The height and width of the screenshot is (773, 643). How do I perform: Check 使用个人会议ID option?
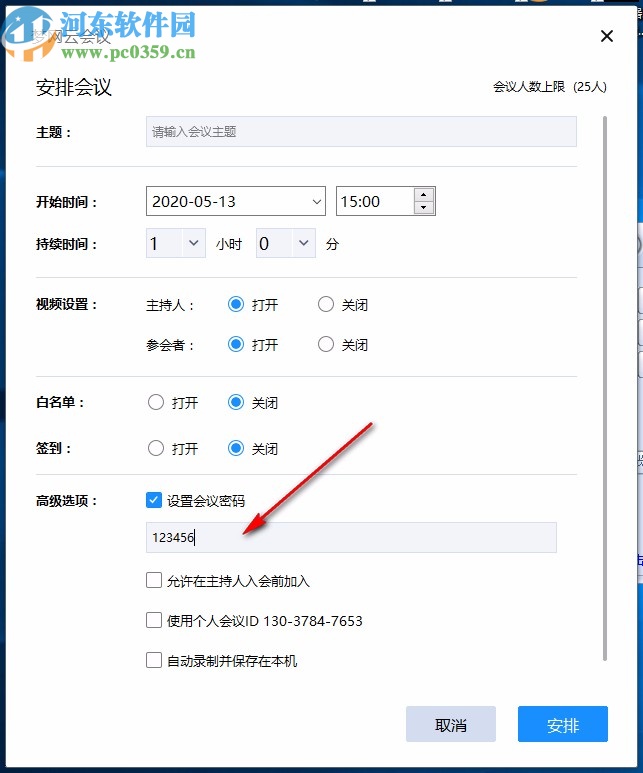(154, 620)
